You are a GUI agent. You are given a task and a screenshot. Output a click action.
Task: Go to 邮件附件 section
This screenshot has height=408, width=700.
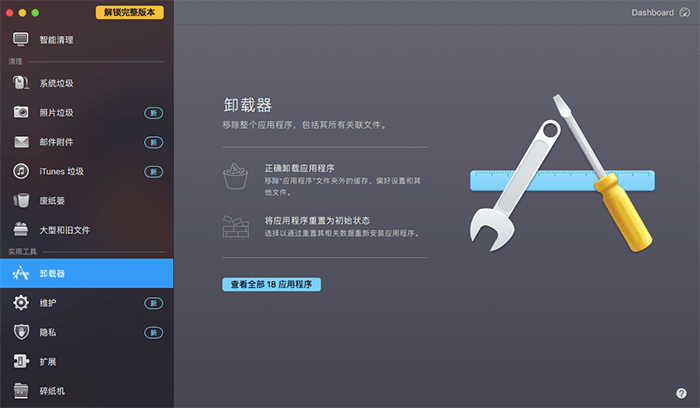[87, 142]
